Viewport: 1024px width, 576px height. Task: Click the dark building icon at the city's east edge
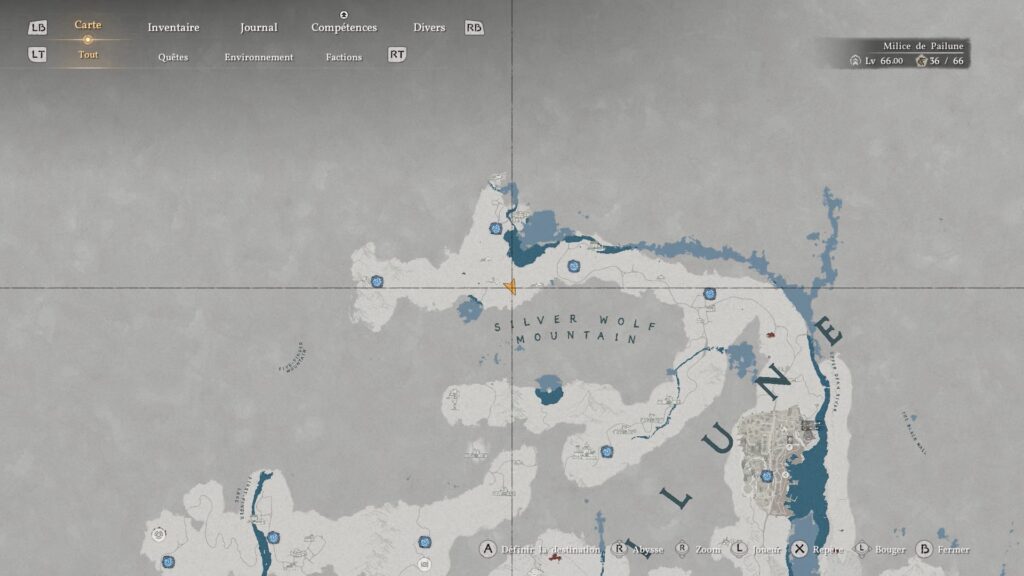[x=810, y=426]
